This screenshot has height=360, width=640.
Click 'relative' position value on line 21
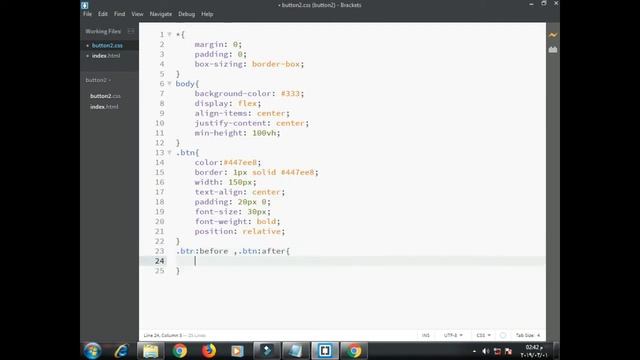(x=262, y=231)
